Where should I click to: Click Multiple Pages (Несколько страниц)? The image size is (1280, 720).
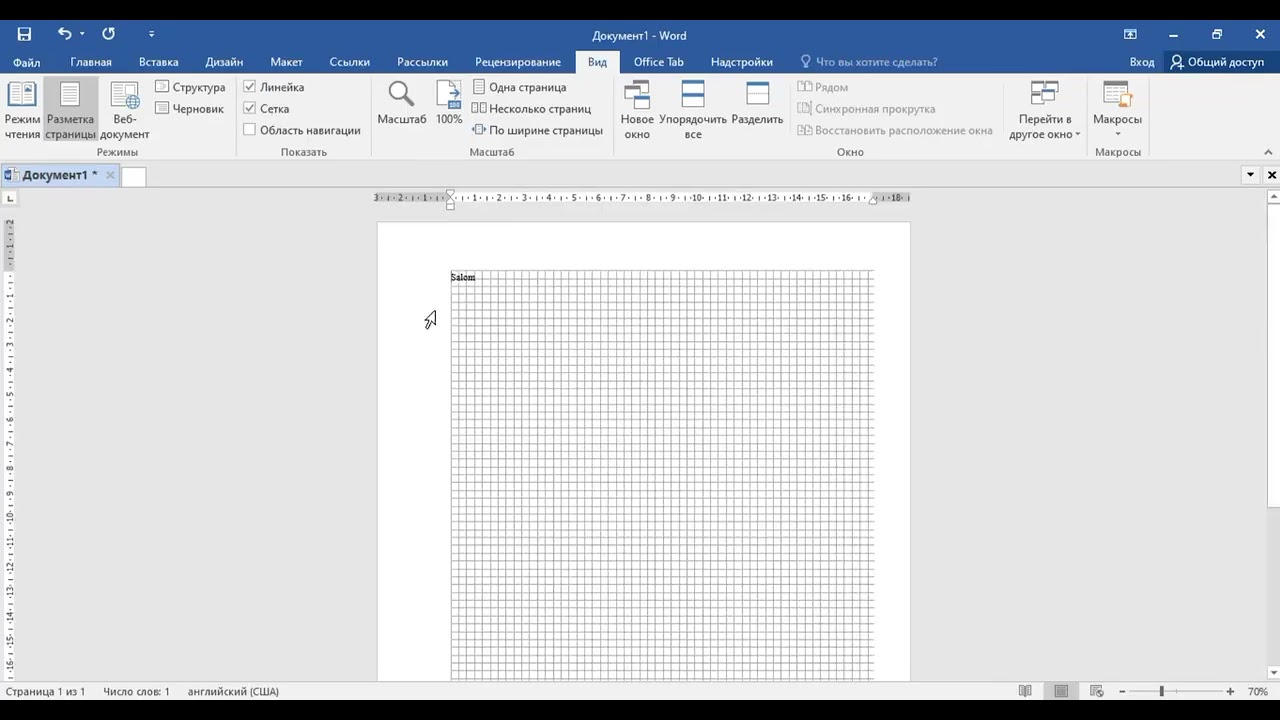coord(531,108)
